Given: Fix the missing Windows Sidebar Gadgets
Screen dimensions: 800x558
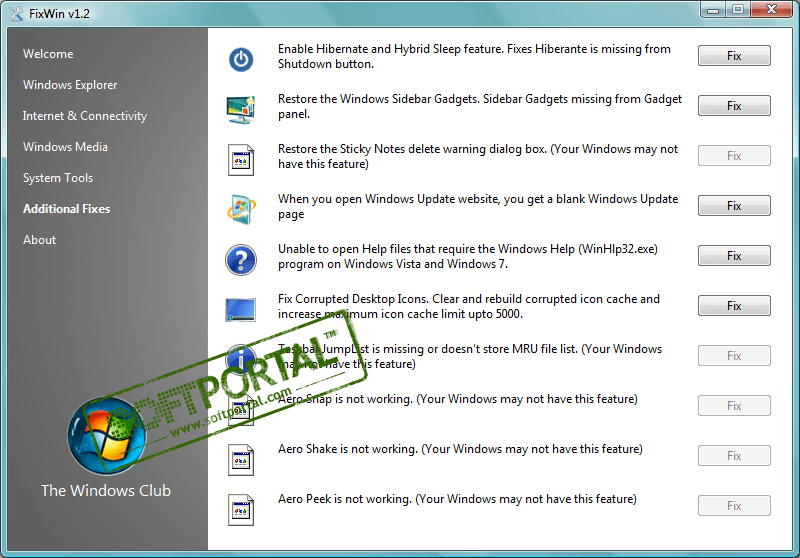Looking at the screenshot, I should pos(734,106).
